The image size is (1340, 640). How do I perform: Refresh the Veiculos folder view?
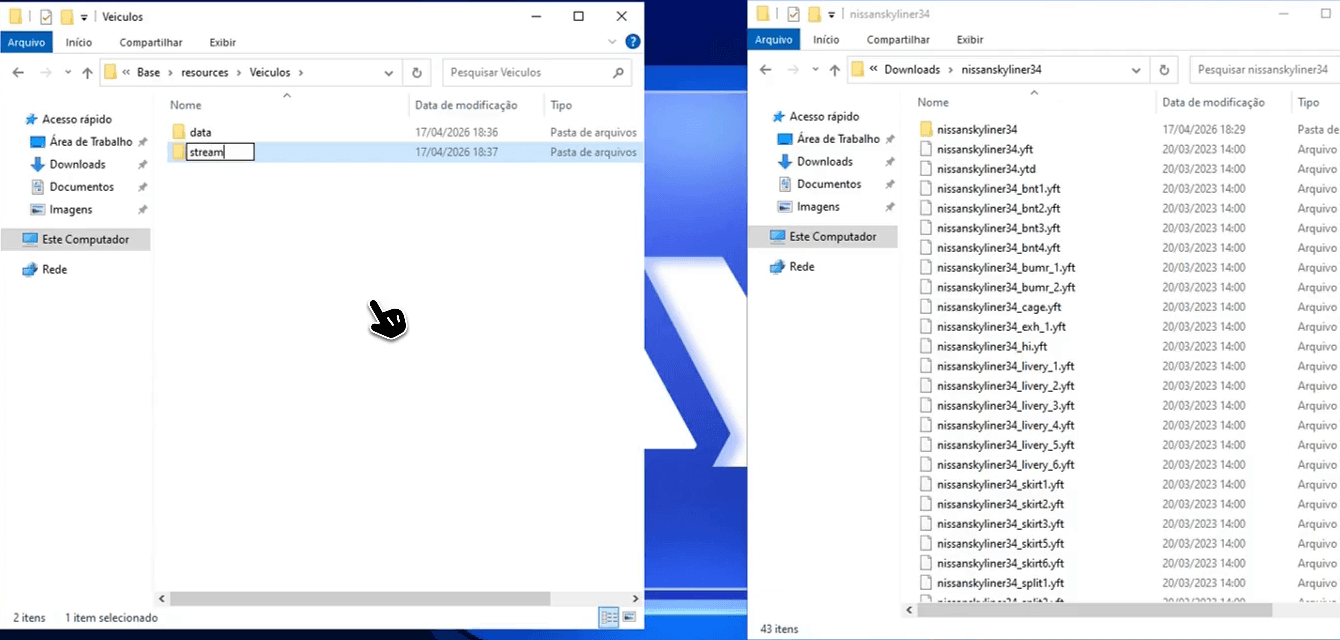click(417, 72)
